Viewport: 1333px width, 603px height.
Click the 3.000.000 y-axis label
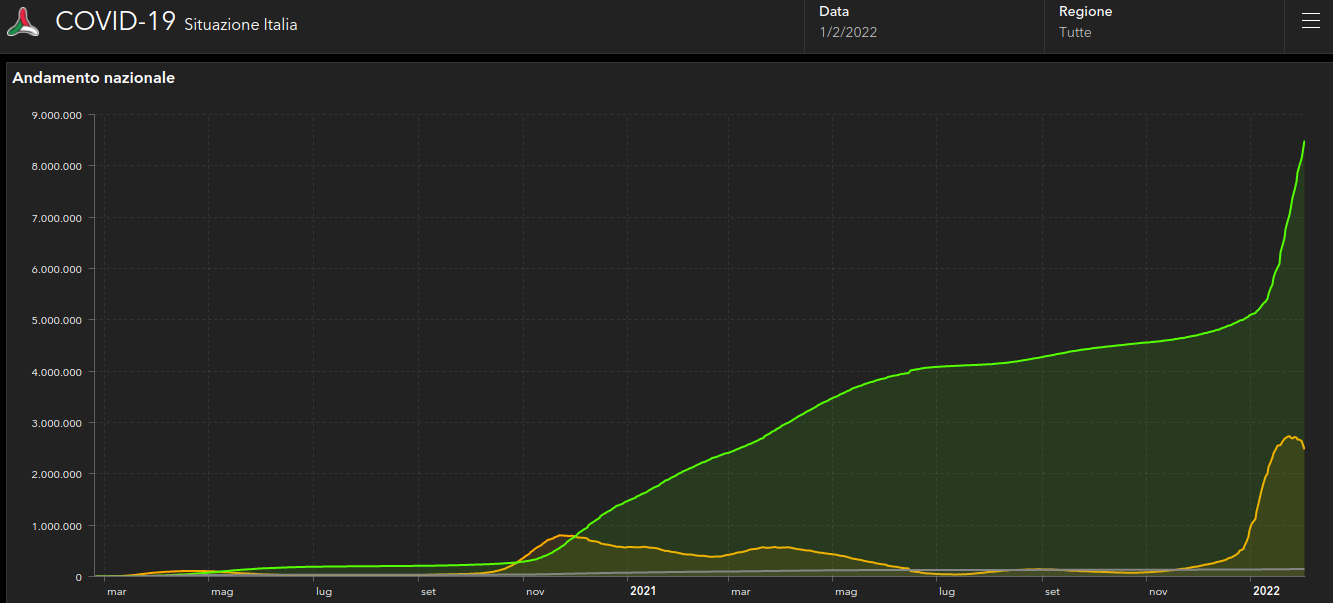[56, 423]
